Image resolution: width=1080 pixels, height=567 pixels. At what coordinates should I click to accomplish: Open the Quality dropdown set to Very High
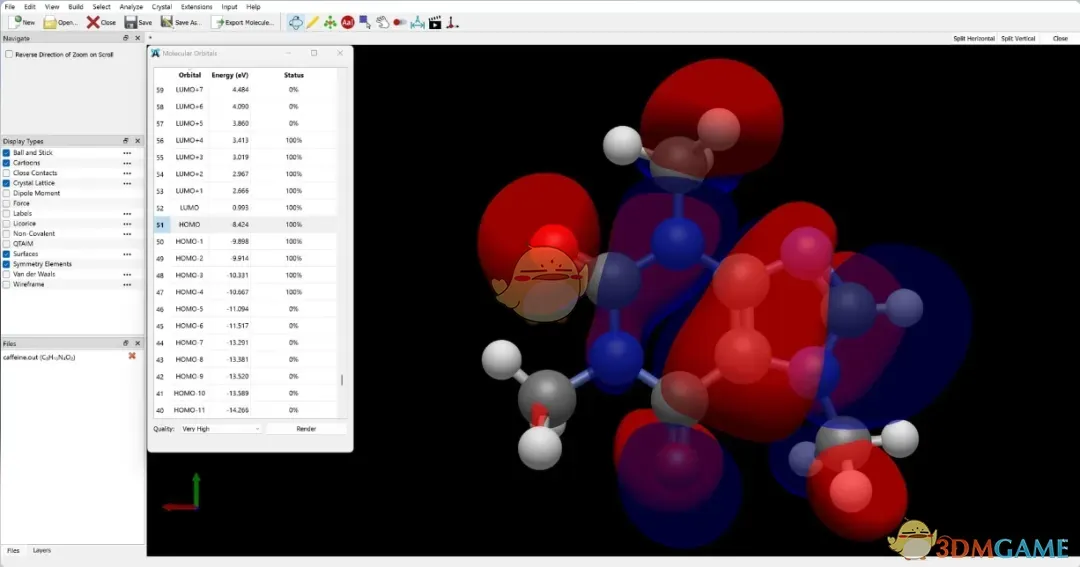[220, 429]
